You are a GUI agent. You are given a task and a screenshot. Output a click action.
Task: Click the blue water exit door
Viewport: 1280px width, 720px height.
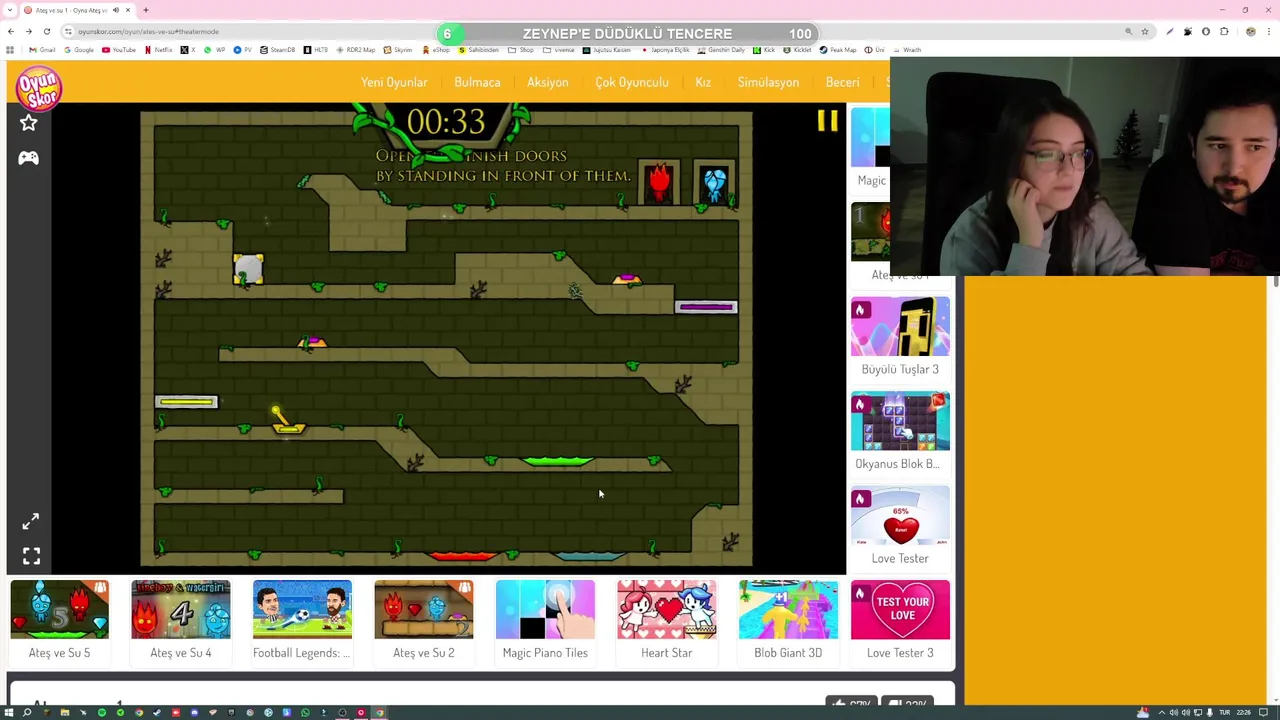(714, 183)
